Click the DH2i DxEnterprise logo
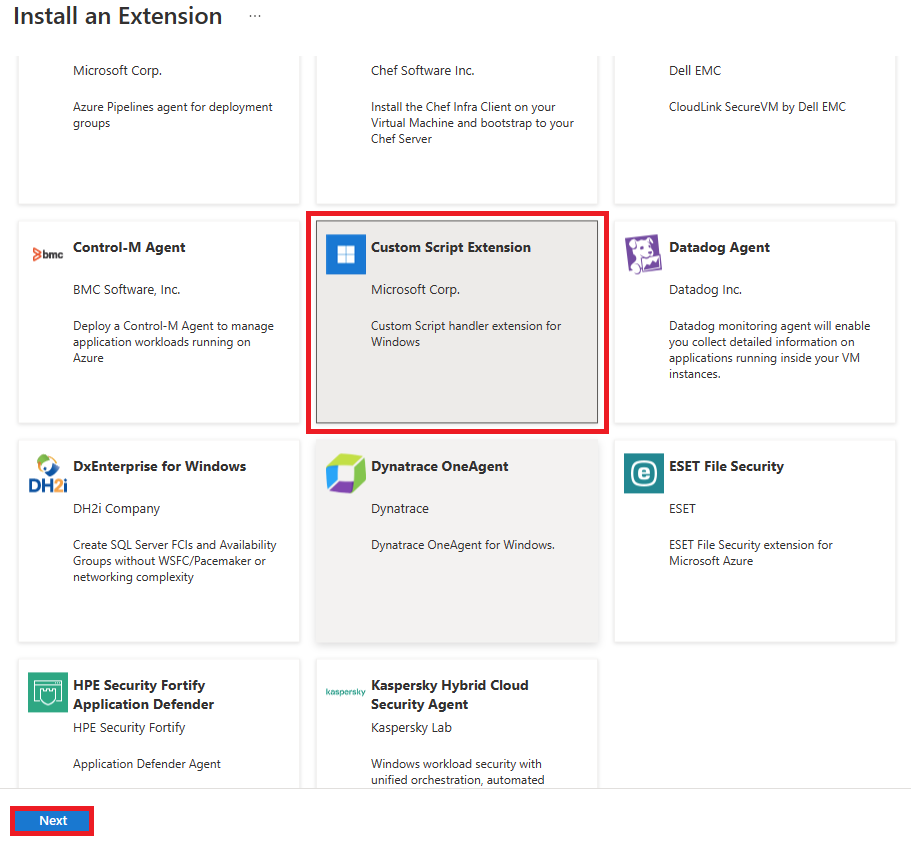The width and height of the screenshot is (911, 845). coord(48,474)
